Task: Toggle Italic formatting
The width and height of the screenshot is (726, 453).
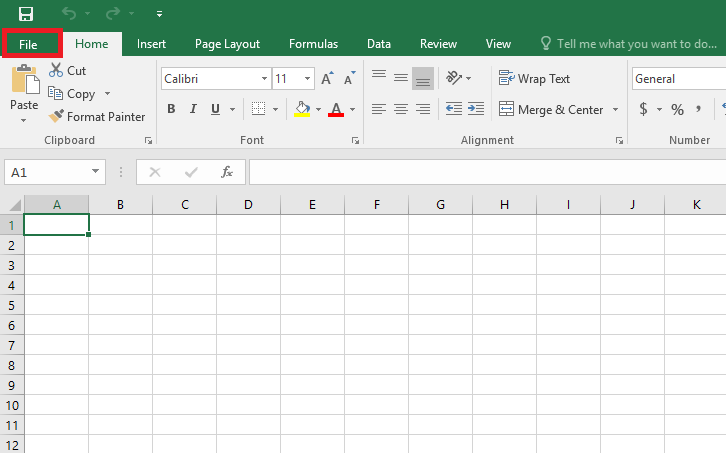Action: tap(193, 109)
